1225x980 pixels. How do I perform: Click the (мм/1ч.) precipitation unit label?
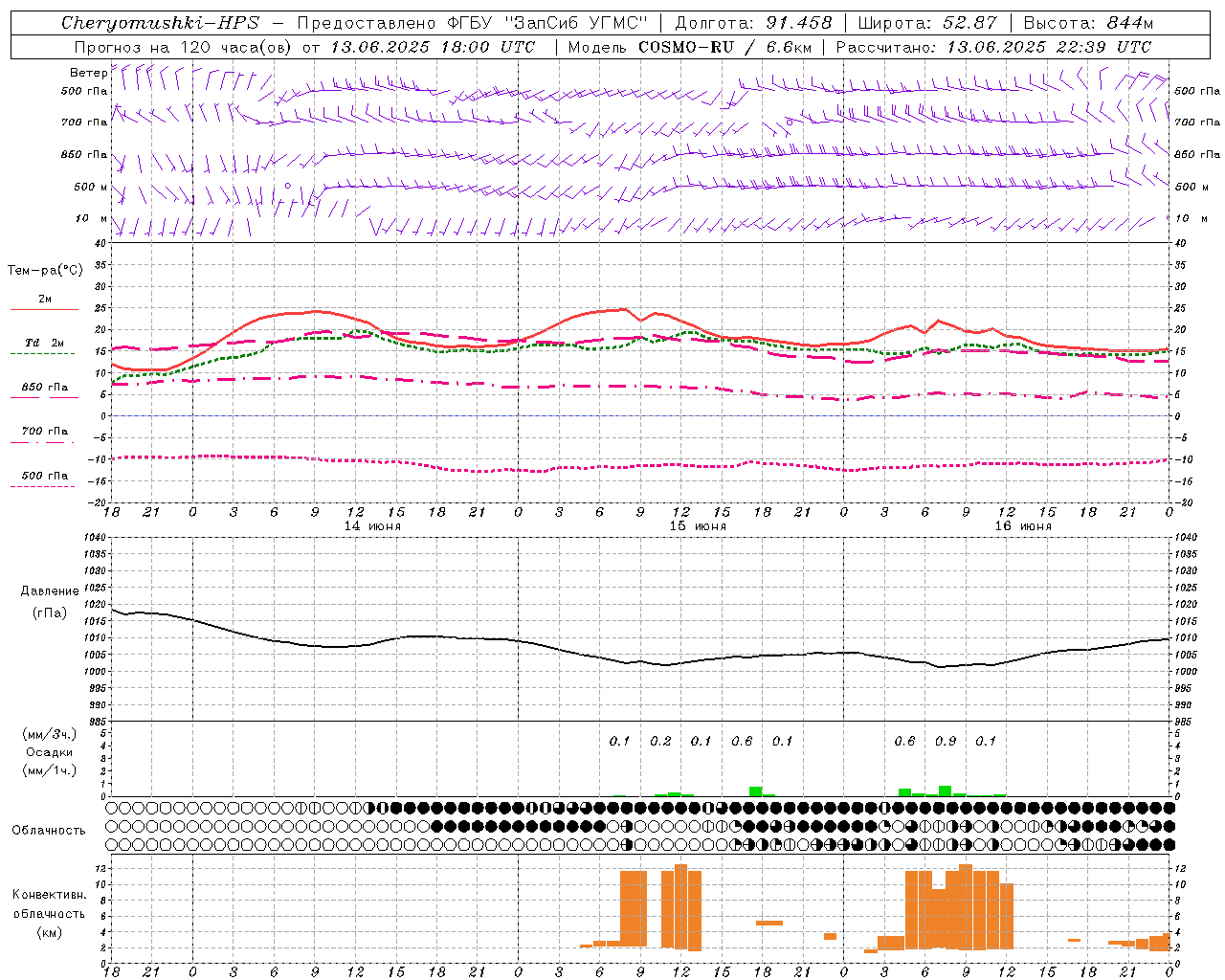point(50,770)
